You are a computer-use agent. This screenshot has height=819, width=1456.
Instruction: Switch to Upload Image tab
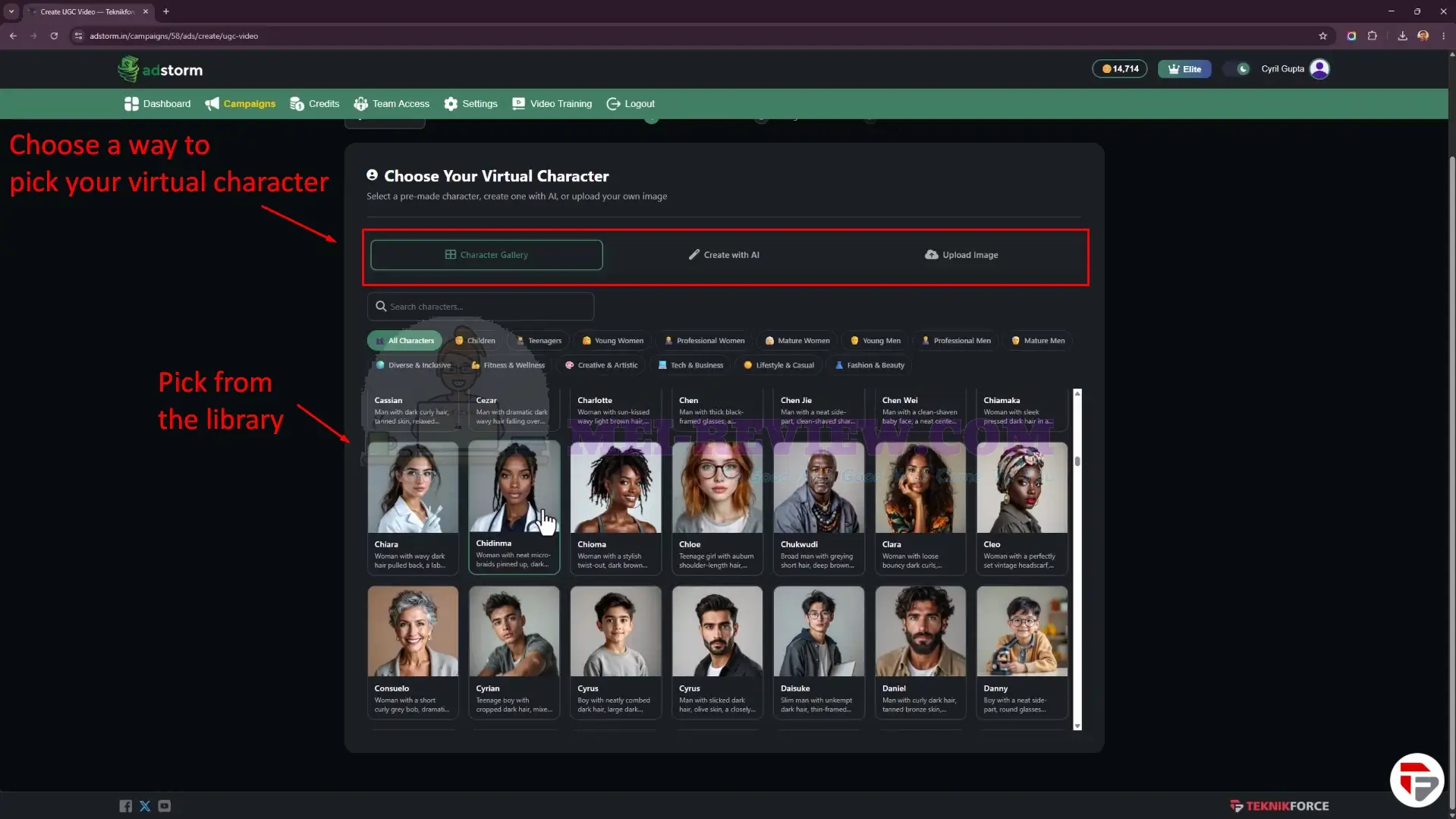pos(961,255)
